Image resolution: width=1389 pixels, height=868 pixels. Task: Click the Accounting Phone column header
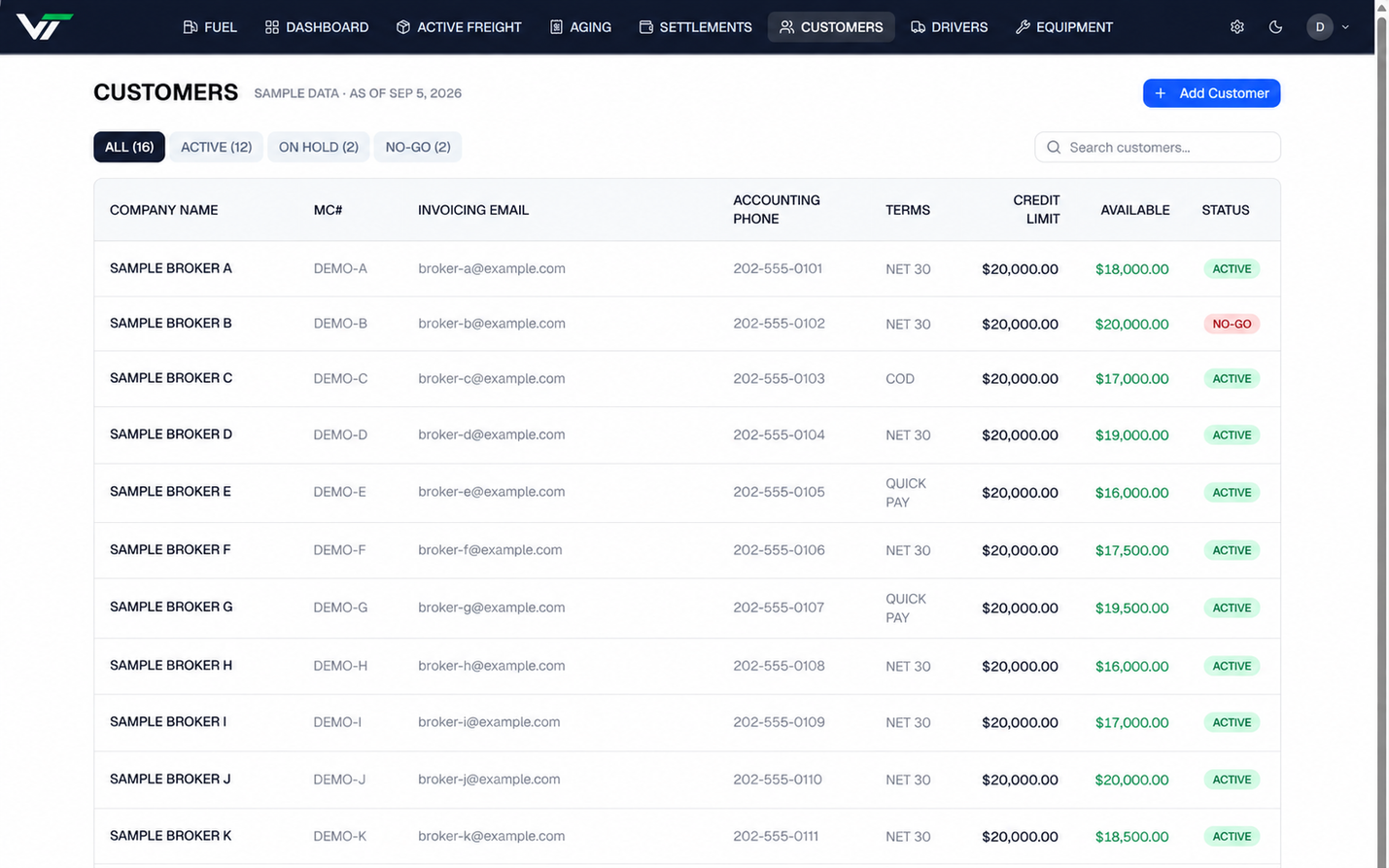777,209
